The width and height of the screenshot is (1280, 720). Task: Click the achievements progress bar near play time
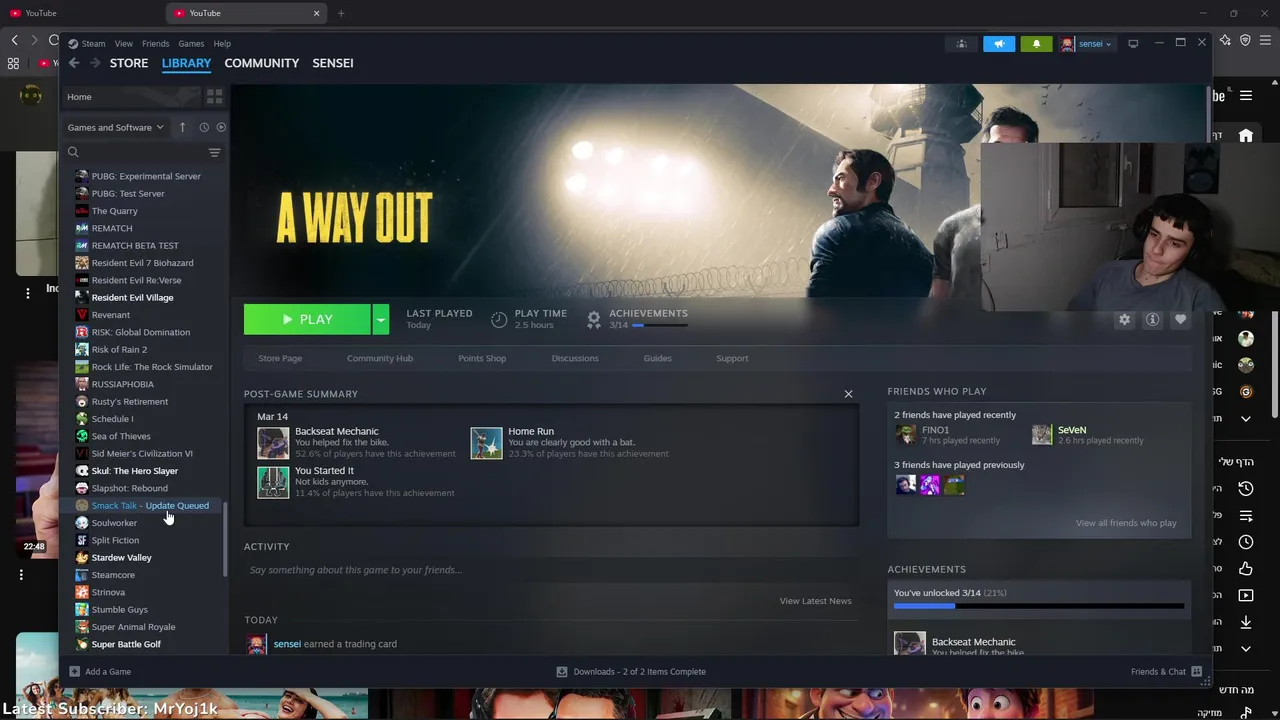pos(660,325)
